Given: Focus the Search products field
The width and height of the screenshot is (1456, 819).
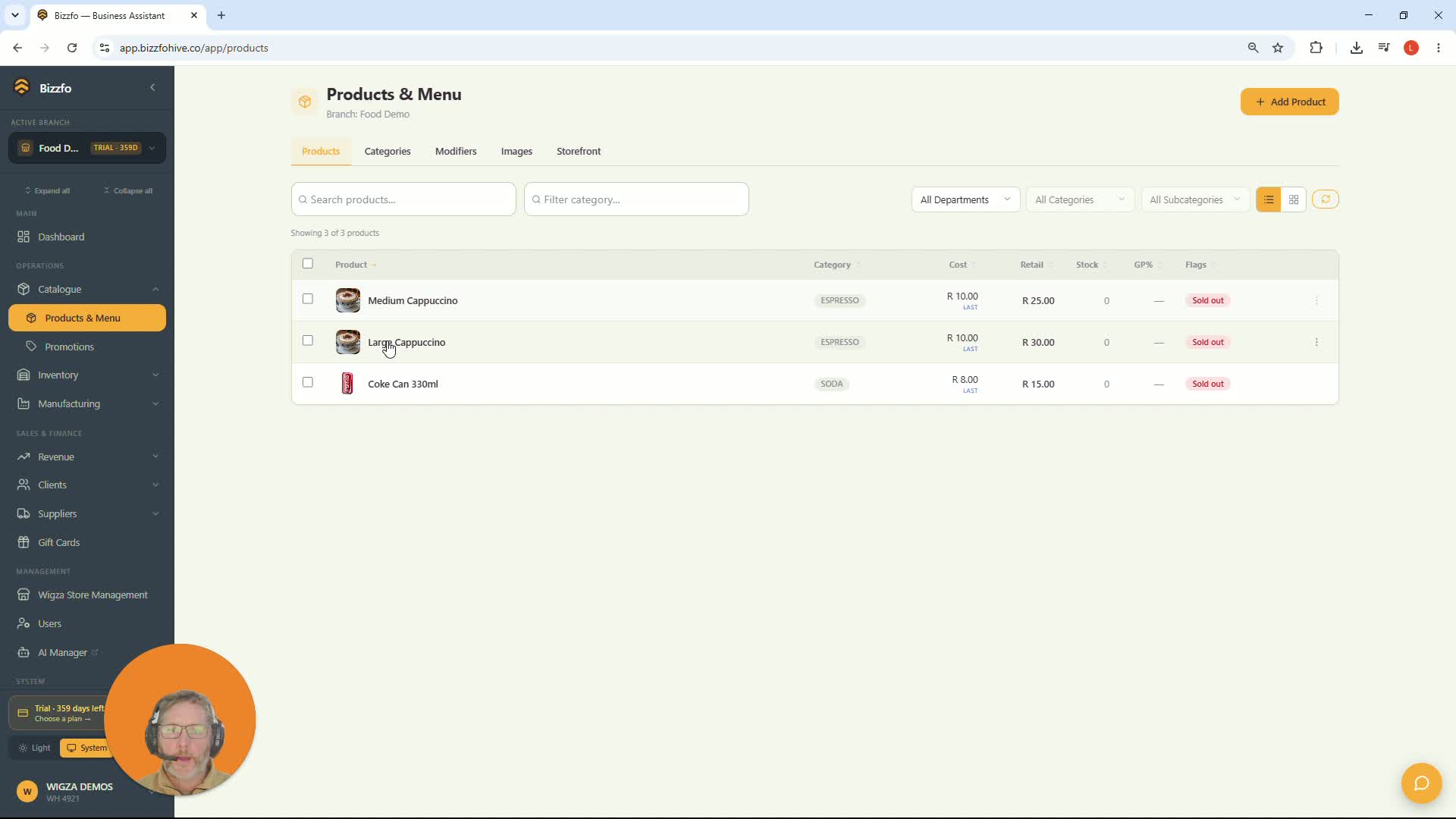Looking at the screenshot, I should point(403,199).
